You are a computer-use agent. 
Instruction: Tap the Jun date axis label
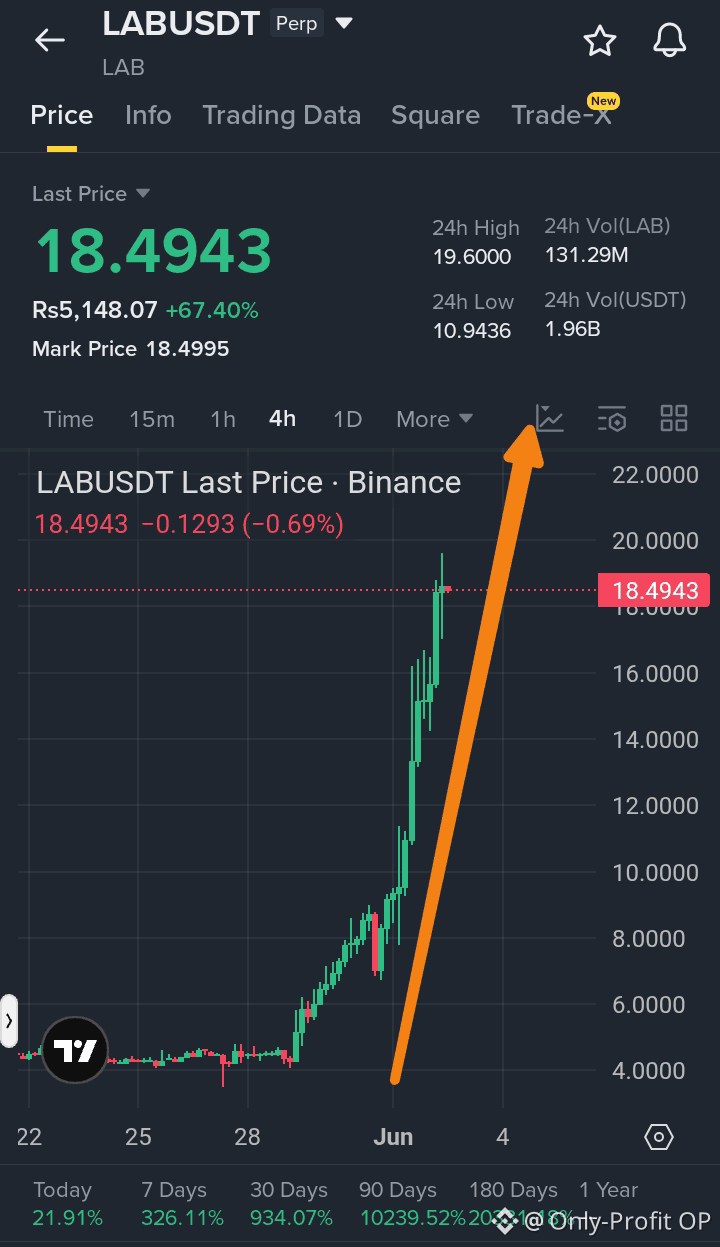[x=393, y=1137]
